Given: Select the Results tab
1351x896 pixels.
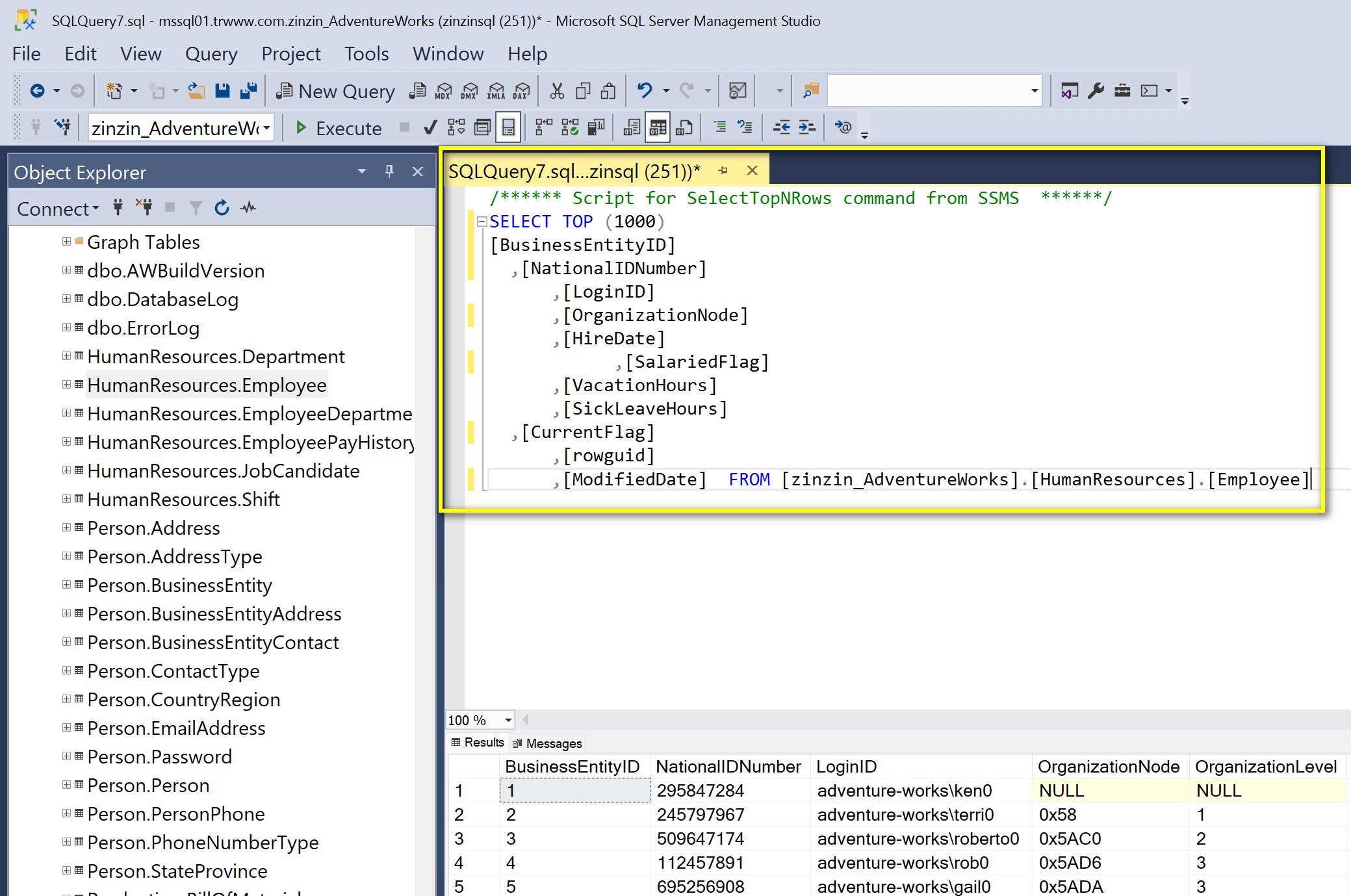Looking at the screenshot, I should click(x=478, y=743).
